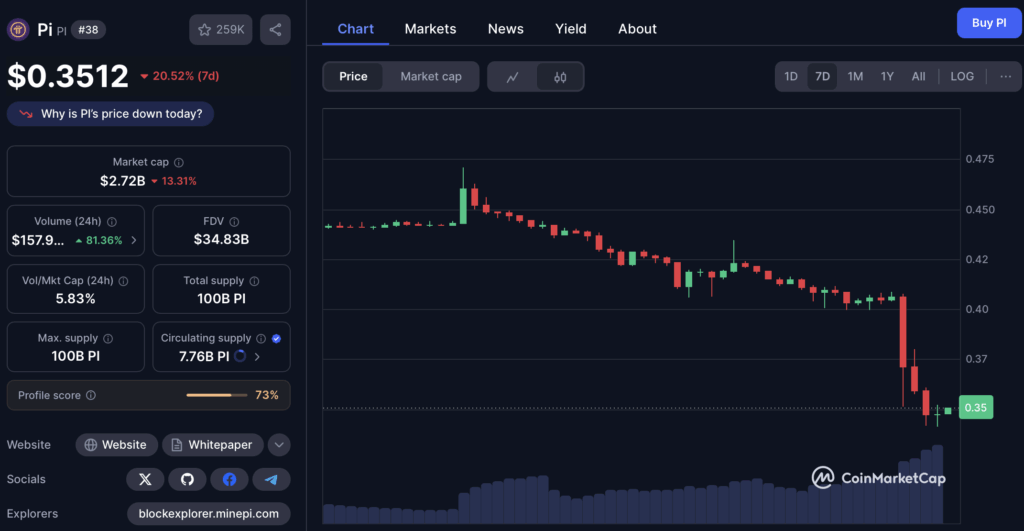Open the Whitepaper link button
Viewport: 1024px width, 531px height.
click(213, 445)
